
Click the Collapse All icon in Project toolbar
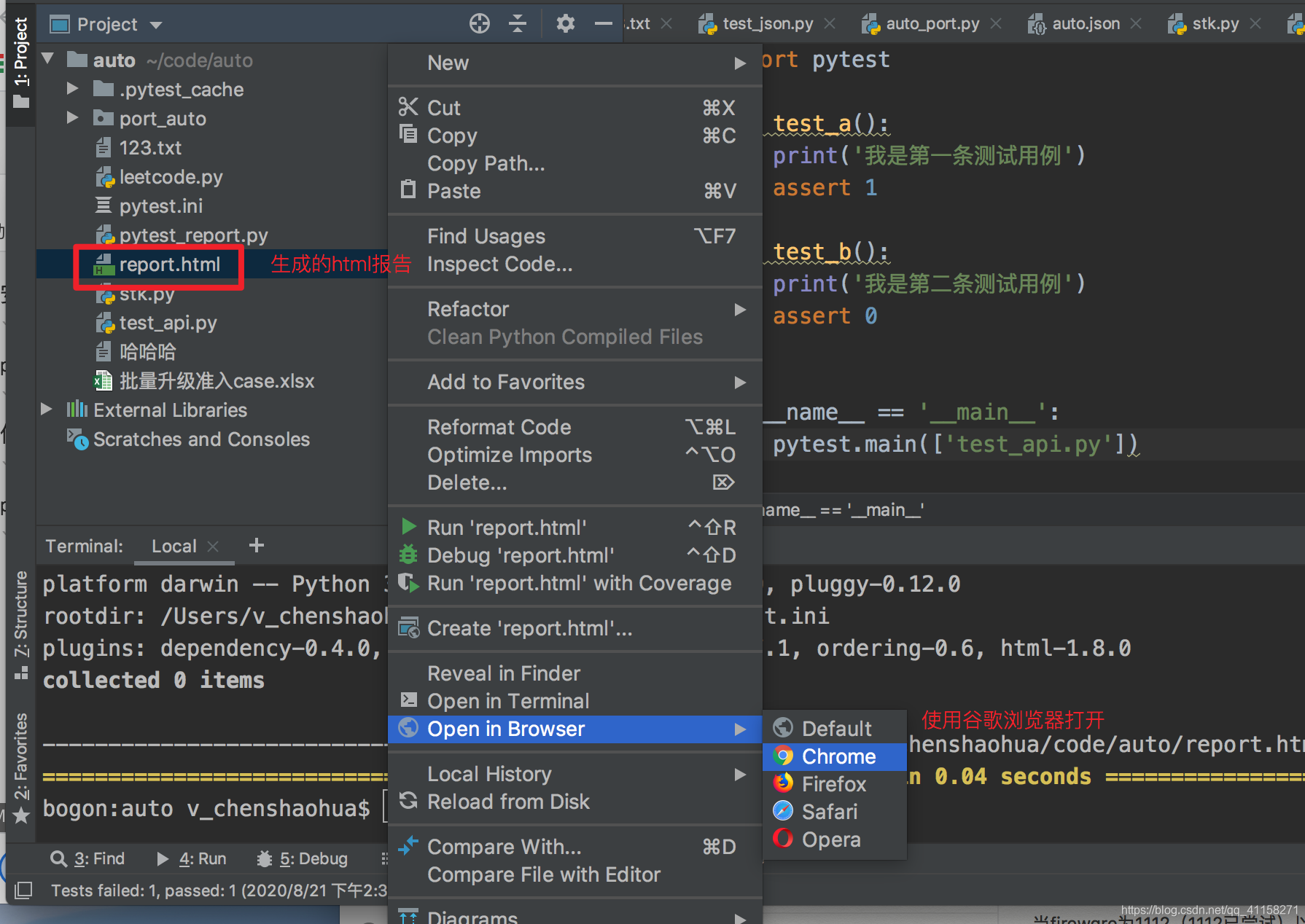pos(518,24)
